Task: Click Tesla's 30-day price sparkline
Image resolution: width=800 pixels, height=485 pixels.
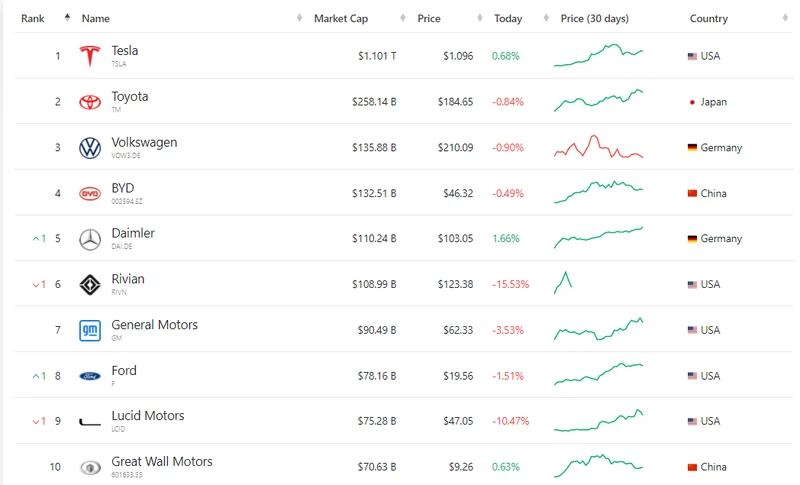Action: point(598,55)
